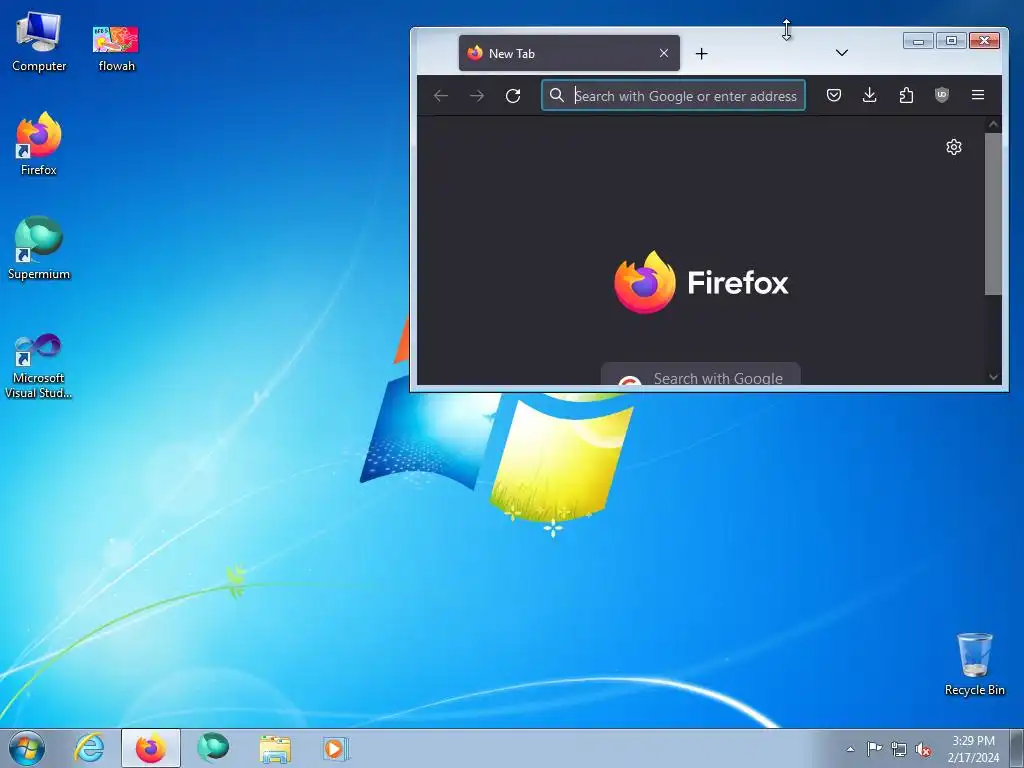Click the scrollbar down arrow in Firefox

pos(993,377)
